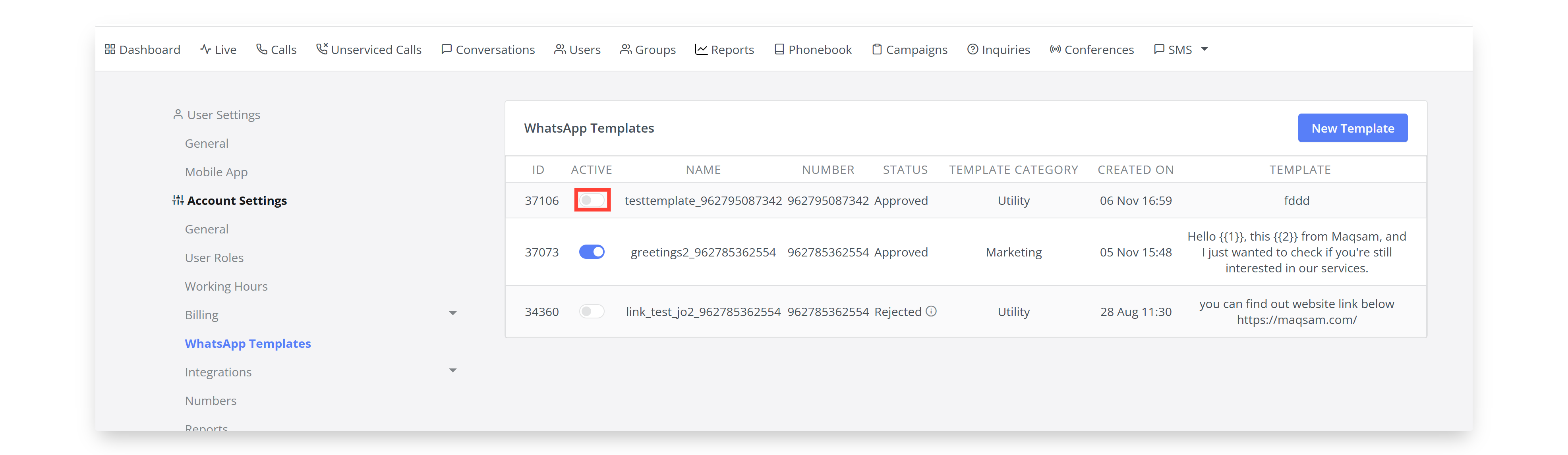Click the TEMPLATE CATEGORY column header

1013,170
